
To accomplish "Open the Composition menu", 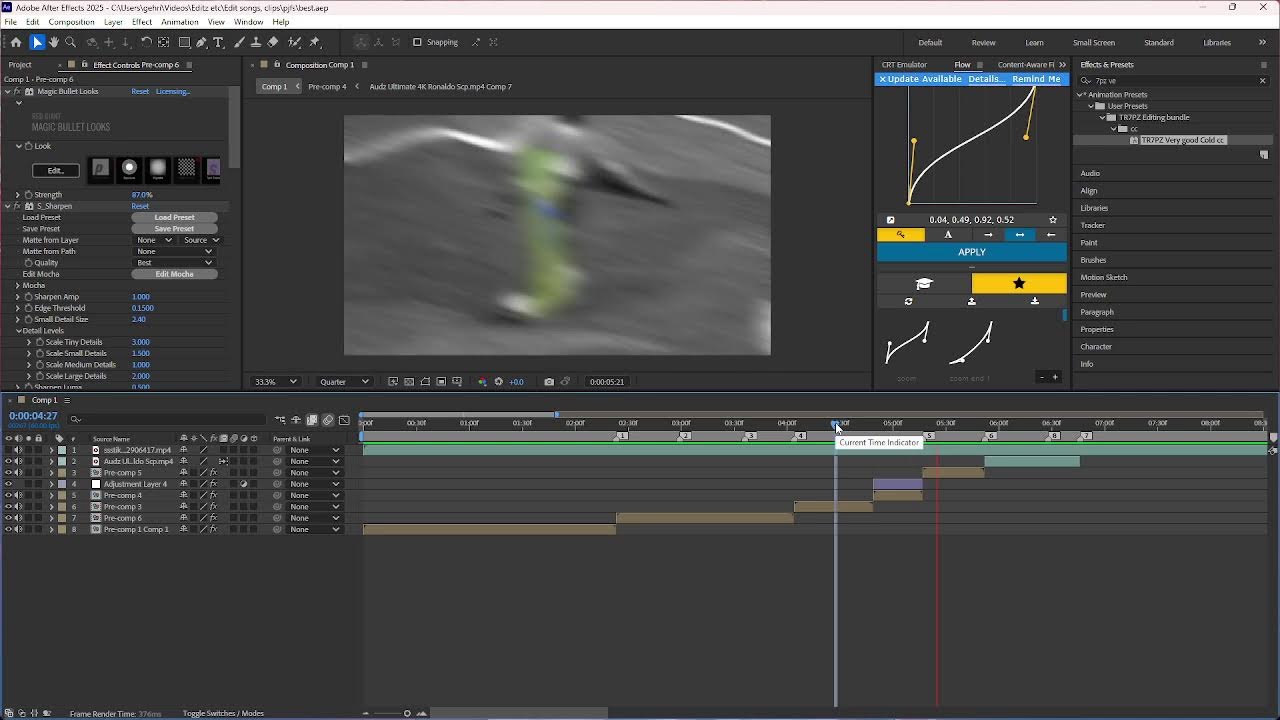I will 71,22.
